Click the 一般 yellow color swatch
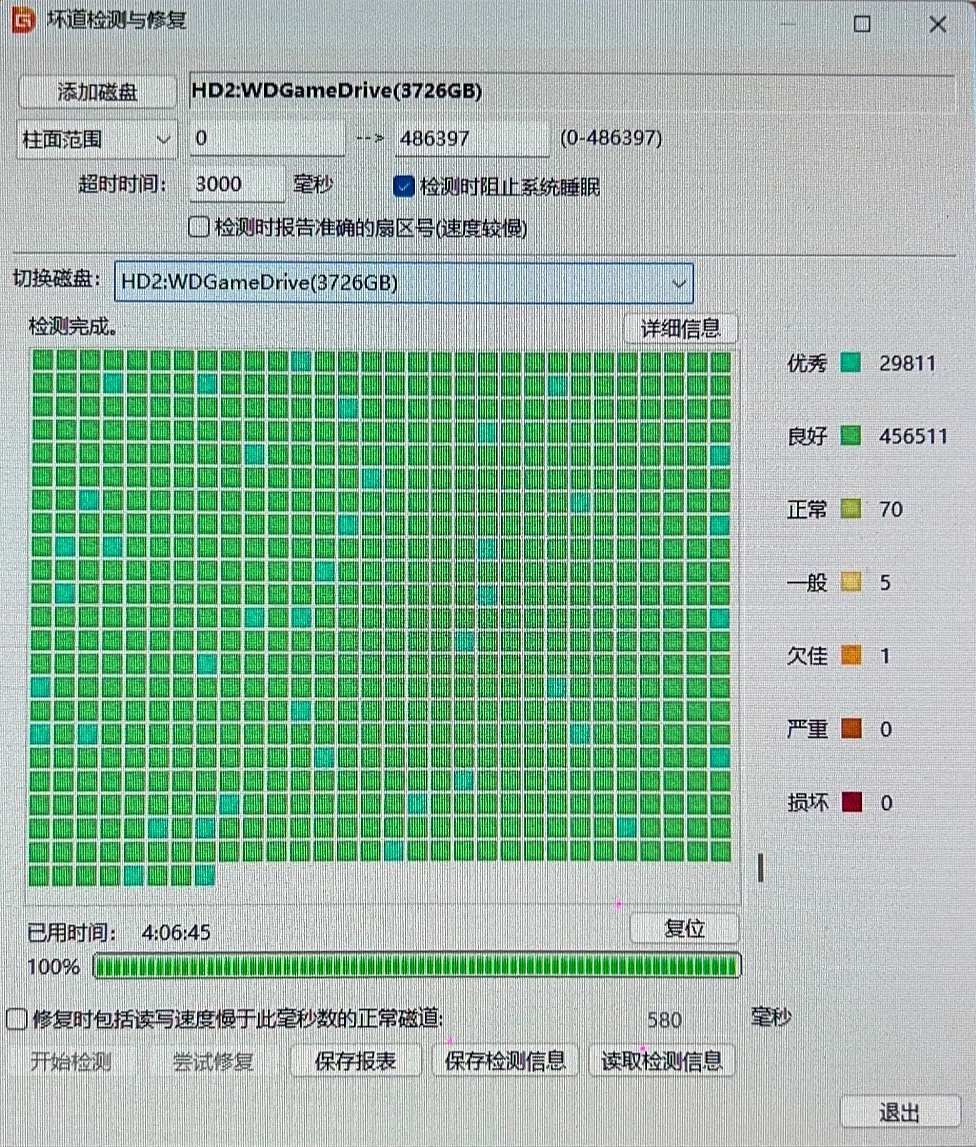The width and height of the screenshot is (976, 1147). (x=850, y=582)
